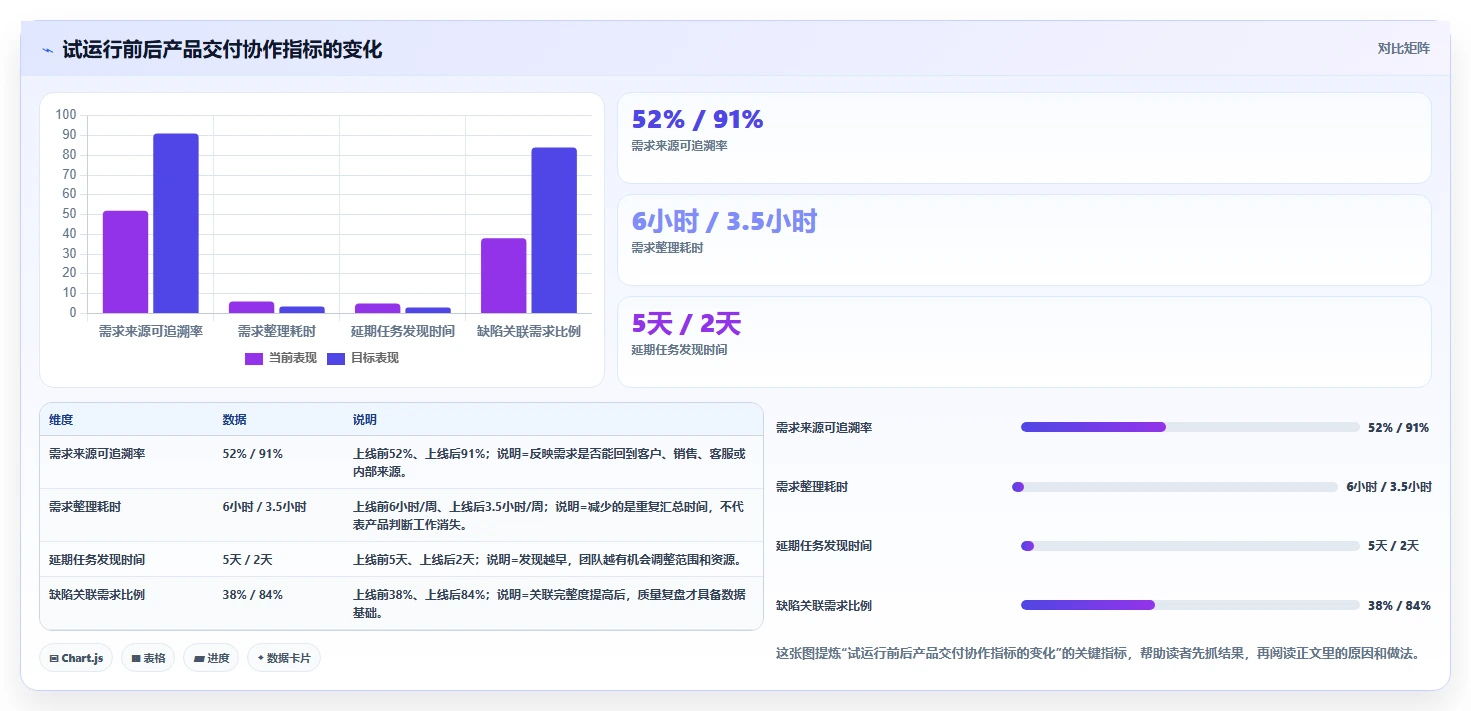Click the chart x-axis label 缺陷关联需求比例
This screenshot has height=711, width=1471.
tap(529, 331)
